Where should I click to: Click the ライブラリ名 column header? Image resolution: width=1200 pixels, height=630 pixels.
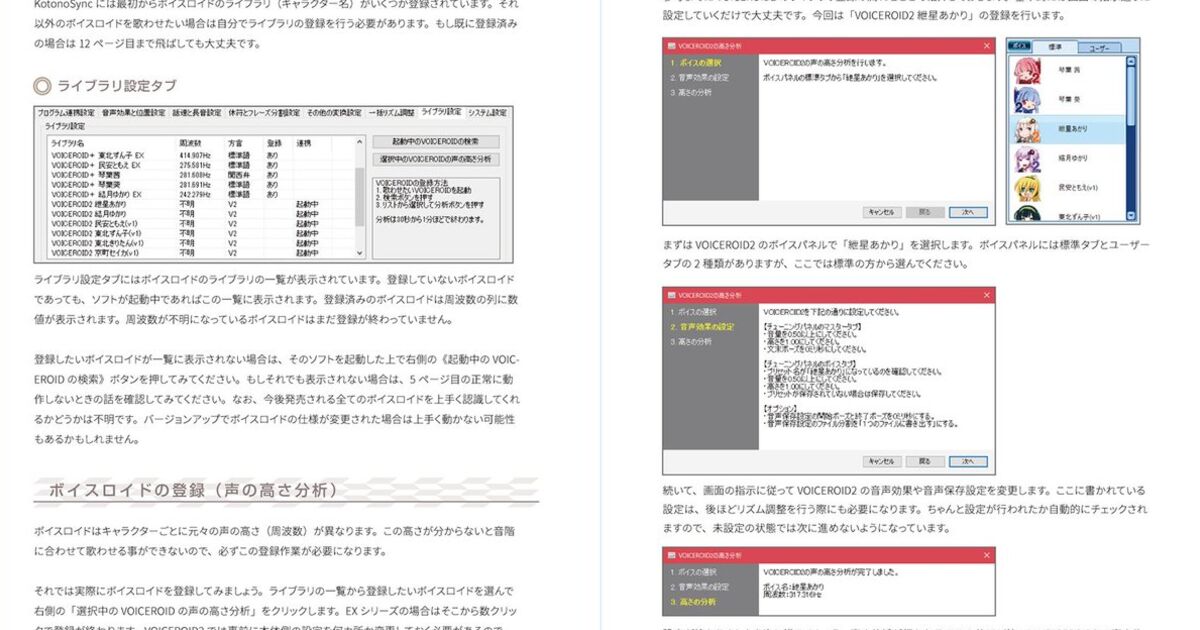tap(110, 143)
